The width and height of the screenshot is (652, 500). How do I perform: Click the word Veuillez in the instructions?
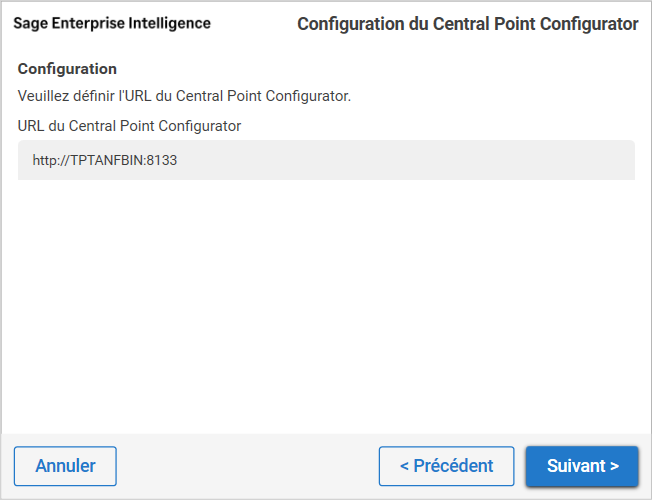coord(45,96)
